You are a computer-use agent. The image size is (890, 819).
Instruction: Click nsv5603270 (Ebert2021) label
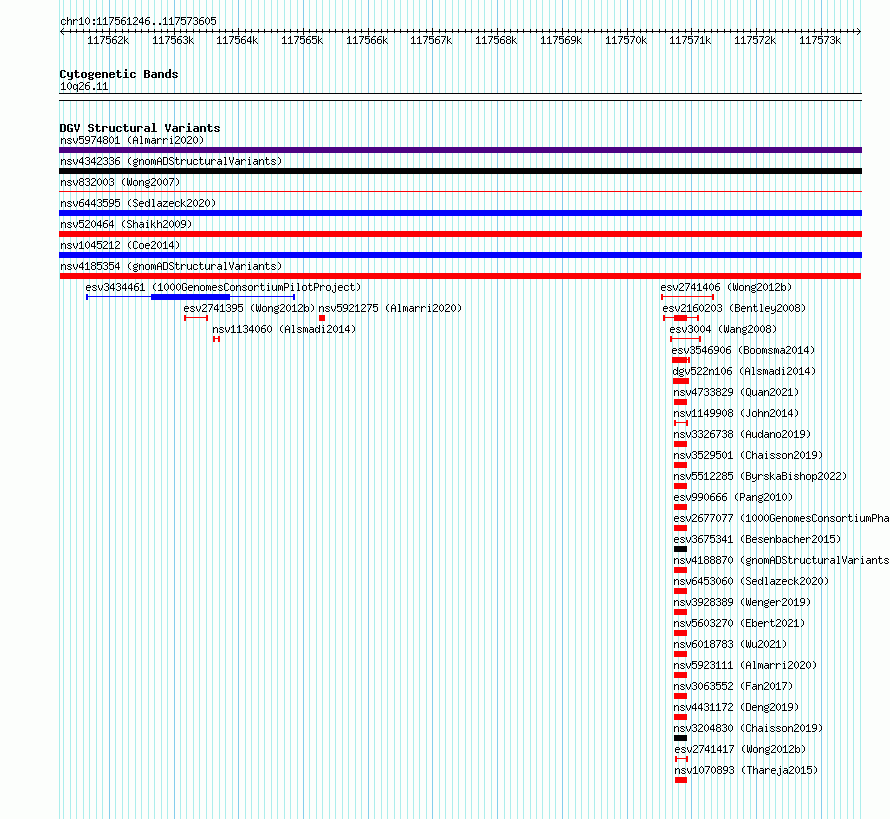pyautogui.click(x=740, y=623)
